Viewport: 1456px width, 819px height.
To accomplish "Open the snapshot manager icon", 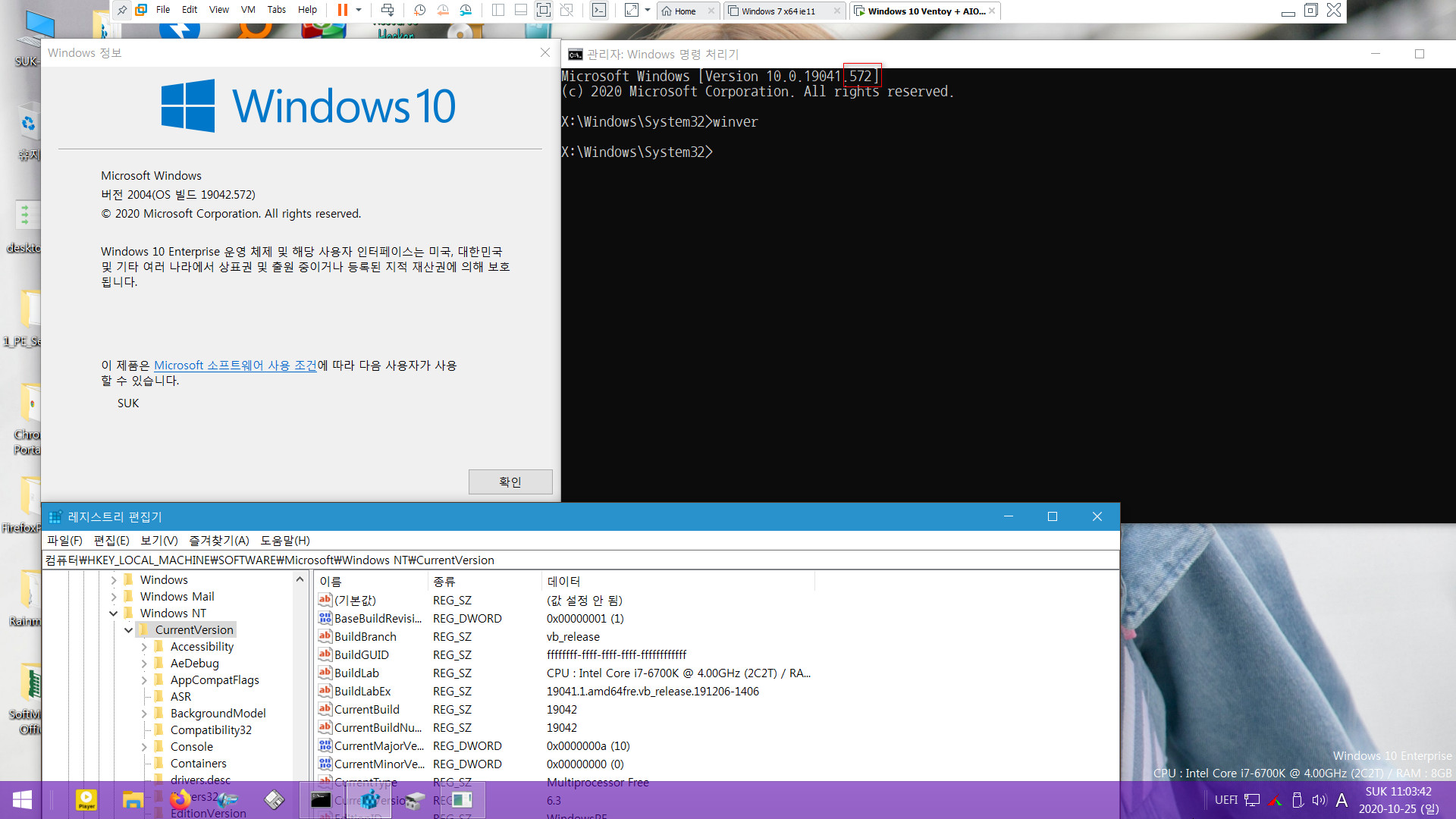I will [x=466, y=10].
